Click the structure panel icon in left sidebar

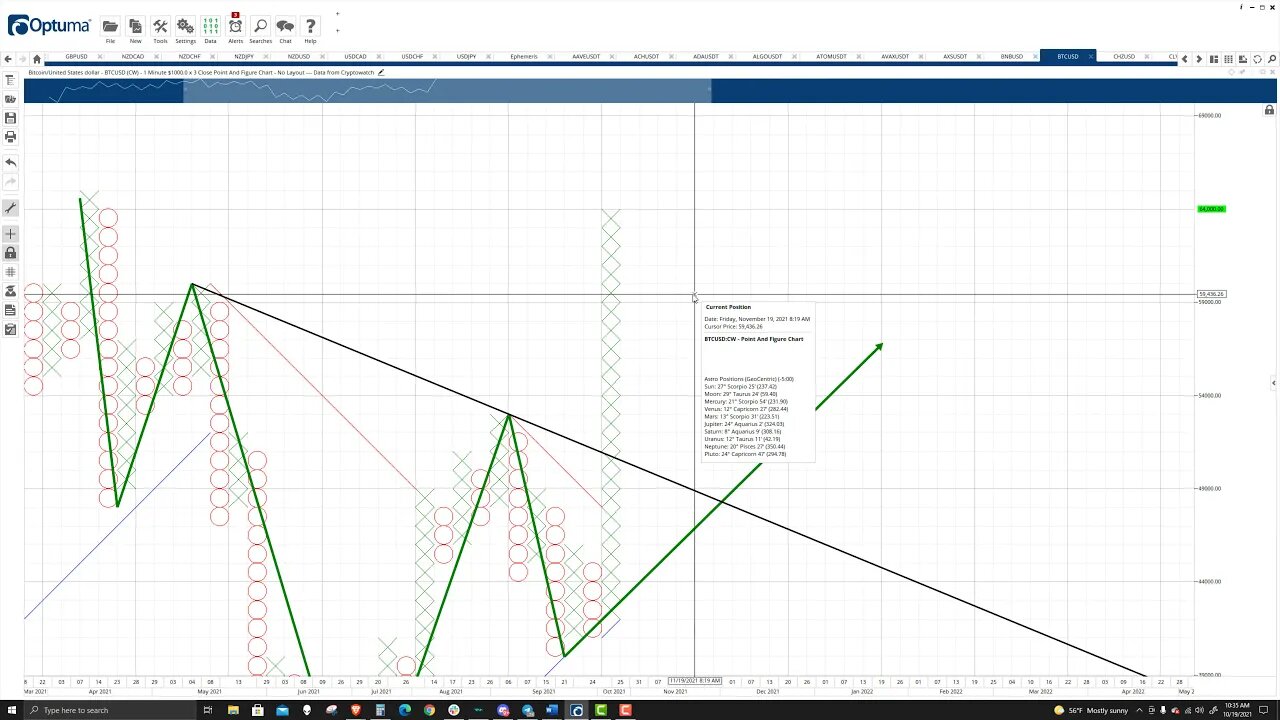[10, 80]
